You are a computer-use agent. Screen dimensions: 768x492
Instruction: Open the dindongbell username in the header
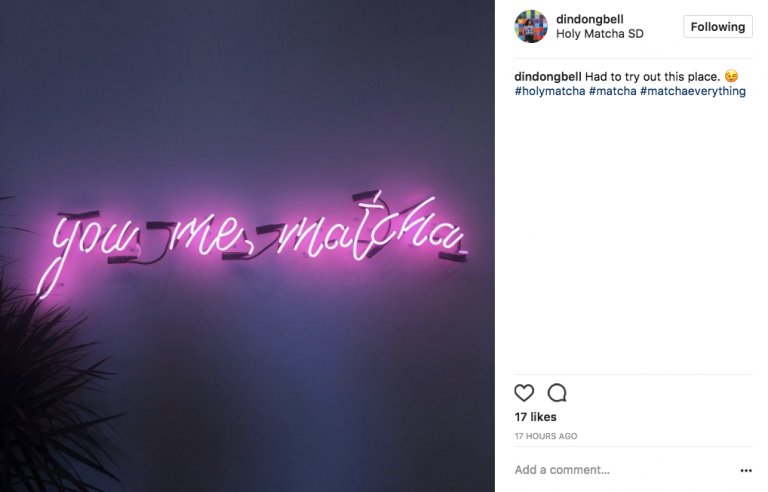coord(590,19)
